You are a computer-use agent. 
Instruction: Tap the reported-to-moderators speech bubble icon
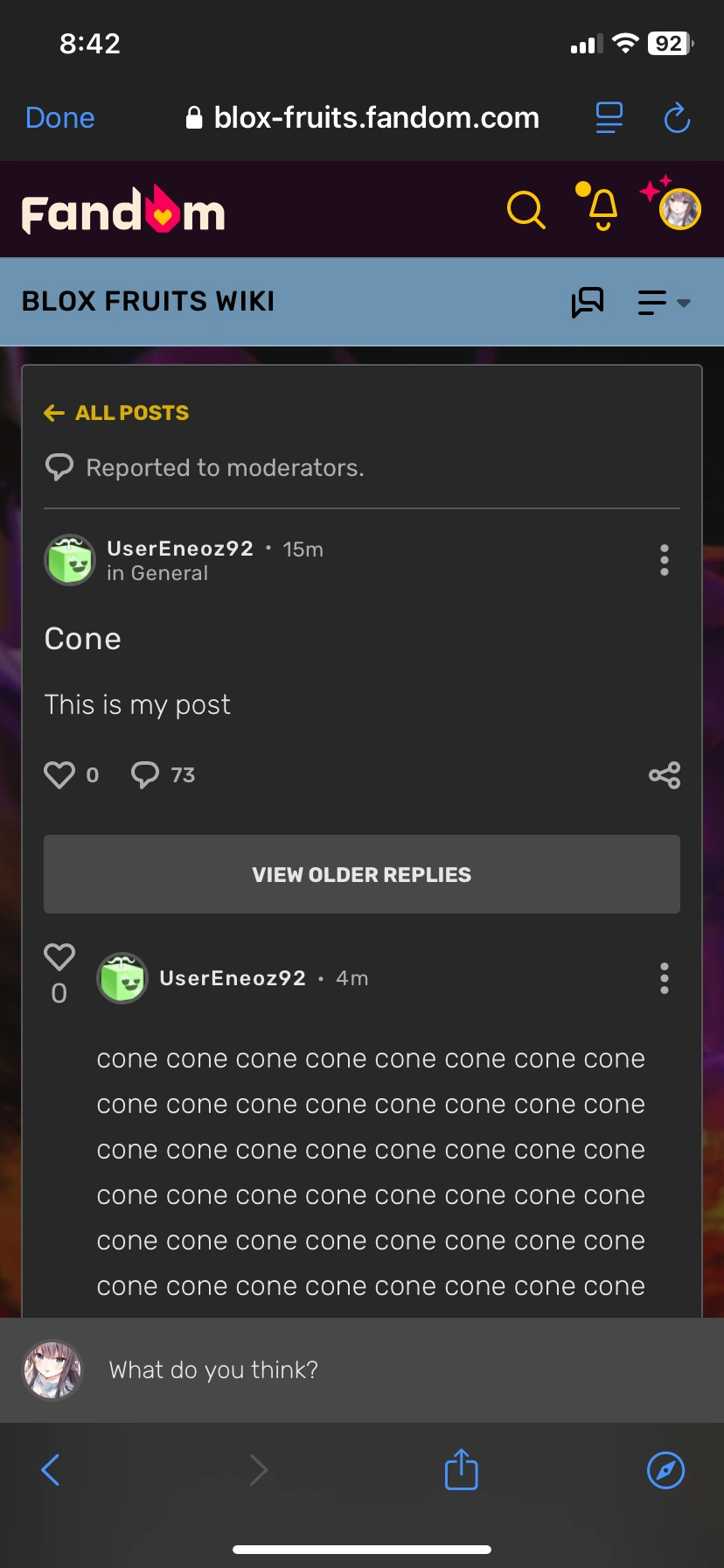click(x=59, y=466)
